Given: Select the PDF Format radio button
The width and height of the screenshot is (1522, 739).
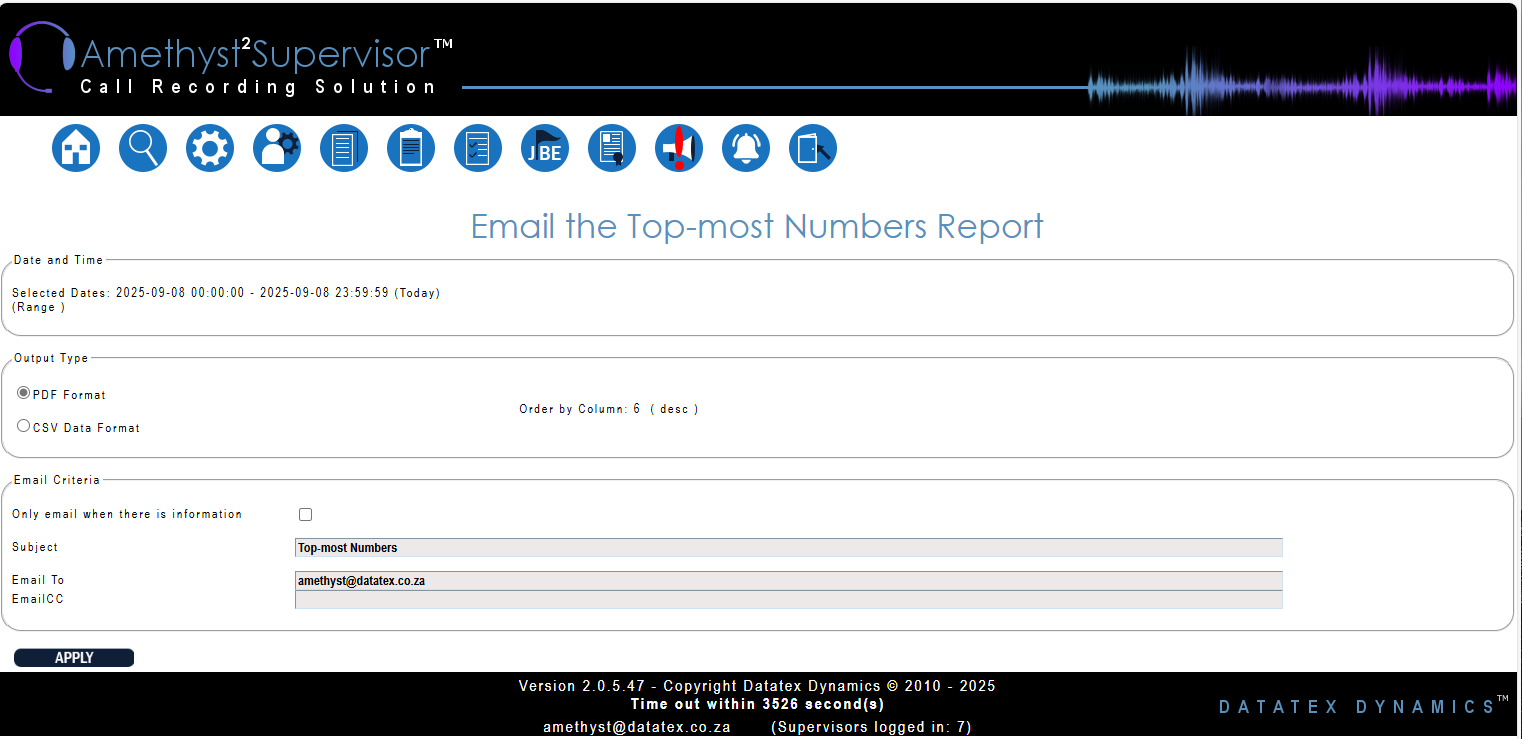Looking at the screenshot, I should point(24,393).
